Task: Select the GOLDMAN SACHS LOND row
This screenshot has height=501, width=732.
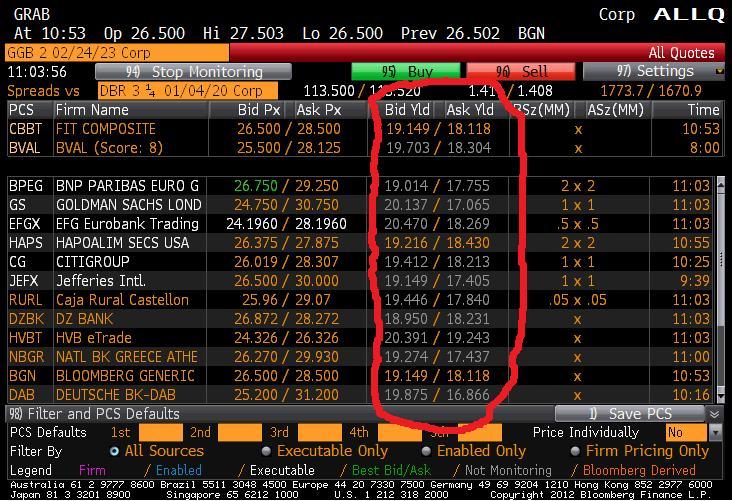Action: pyautogui.click(x=361, y=205)
